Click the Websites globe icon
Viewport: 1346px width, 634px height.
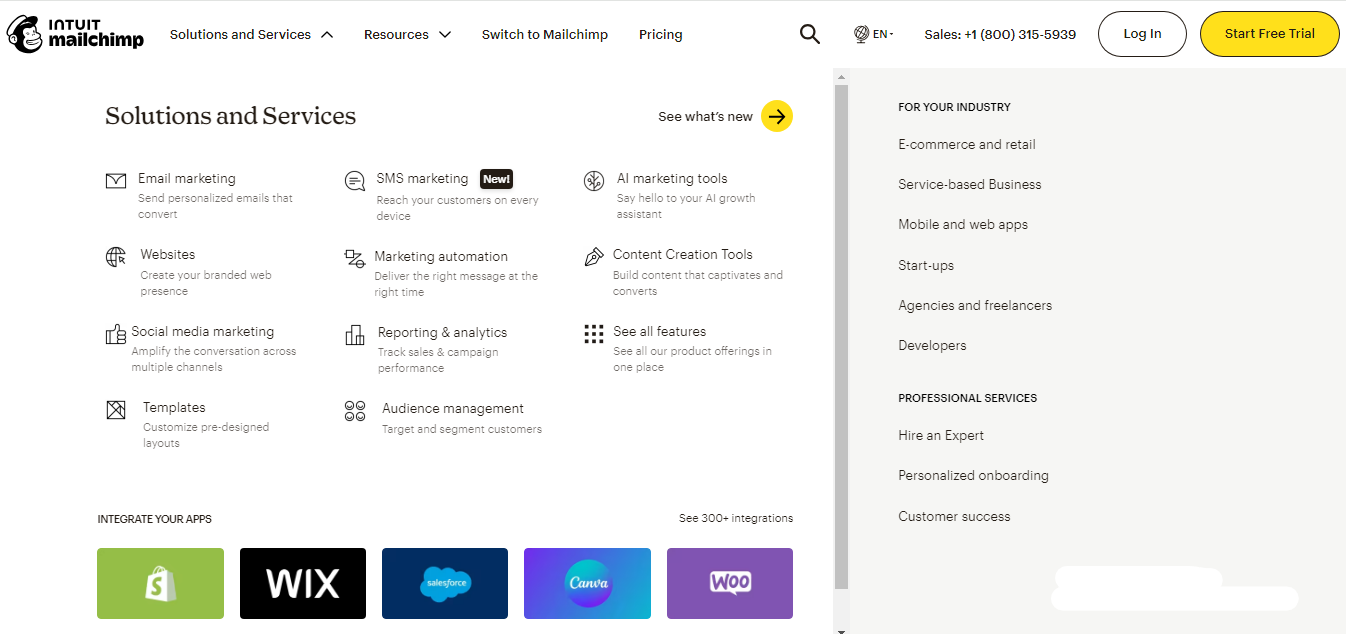tap(116, 257)
